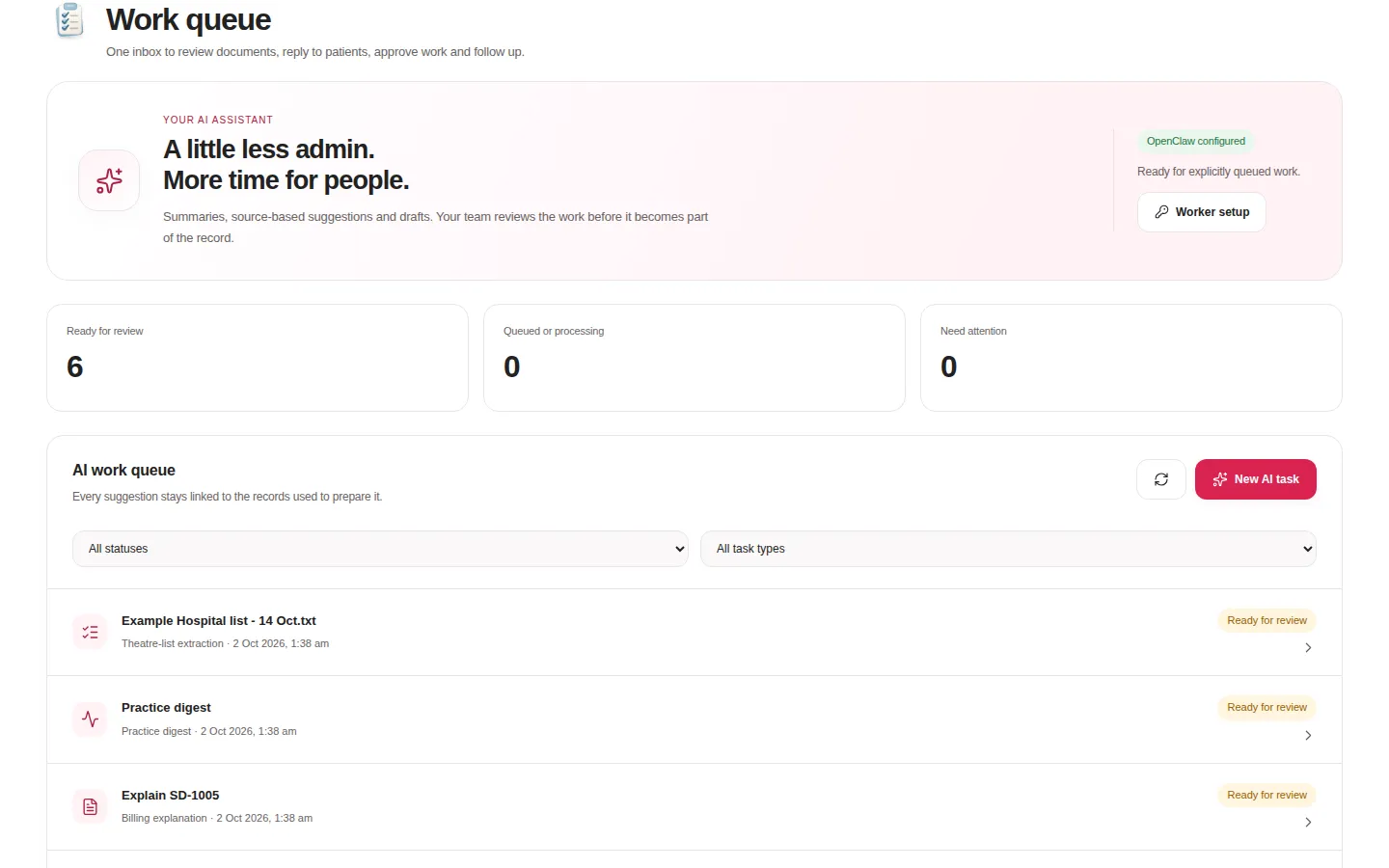Click the Work queue clipboard icon
This screenshot has height=868, width=1389.
pyautogui.click(x=70, y=20)
